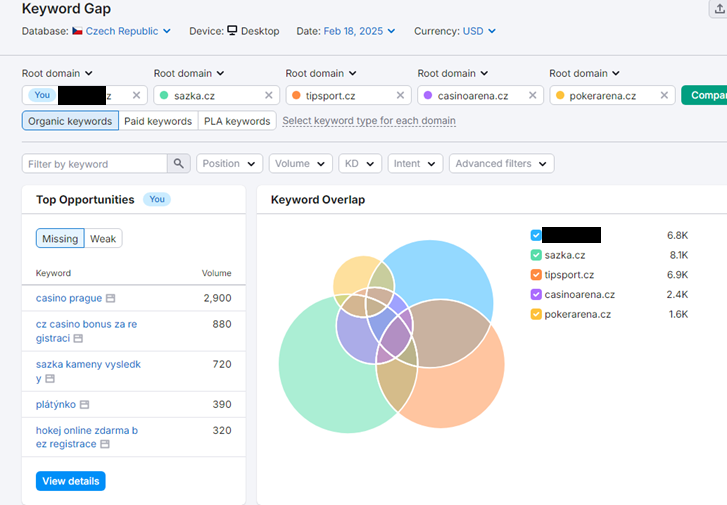Remove tipsport.cz domain with X
727x505 pixels.
400,95
